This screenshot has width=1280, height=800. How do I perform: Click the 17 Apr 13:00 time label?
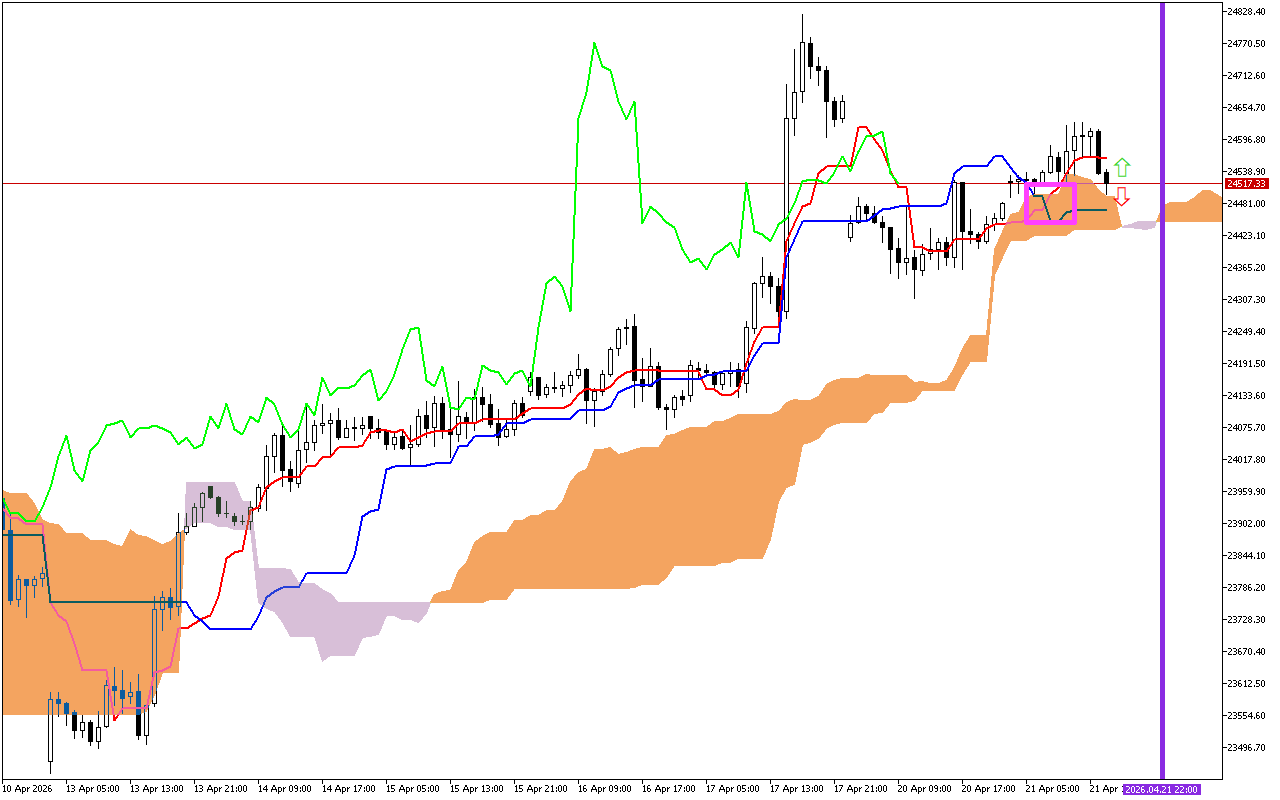pyautogui.click(x=795, y=789)
